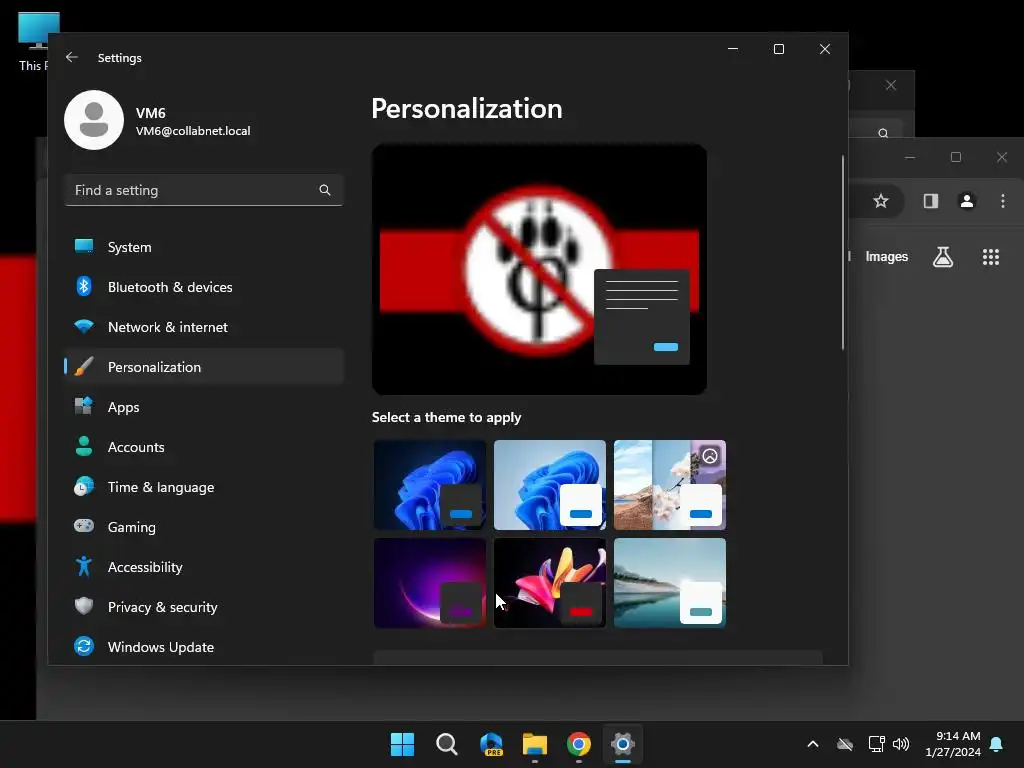Apply the colorful flower theme with red accent
Viewport: 1024px width, 768px height.
[x=550, y=583]
